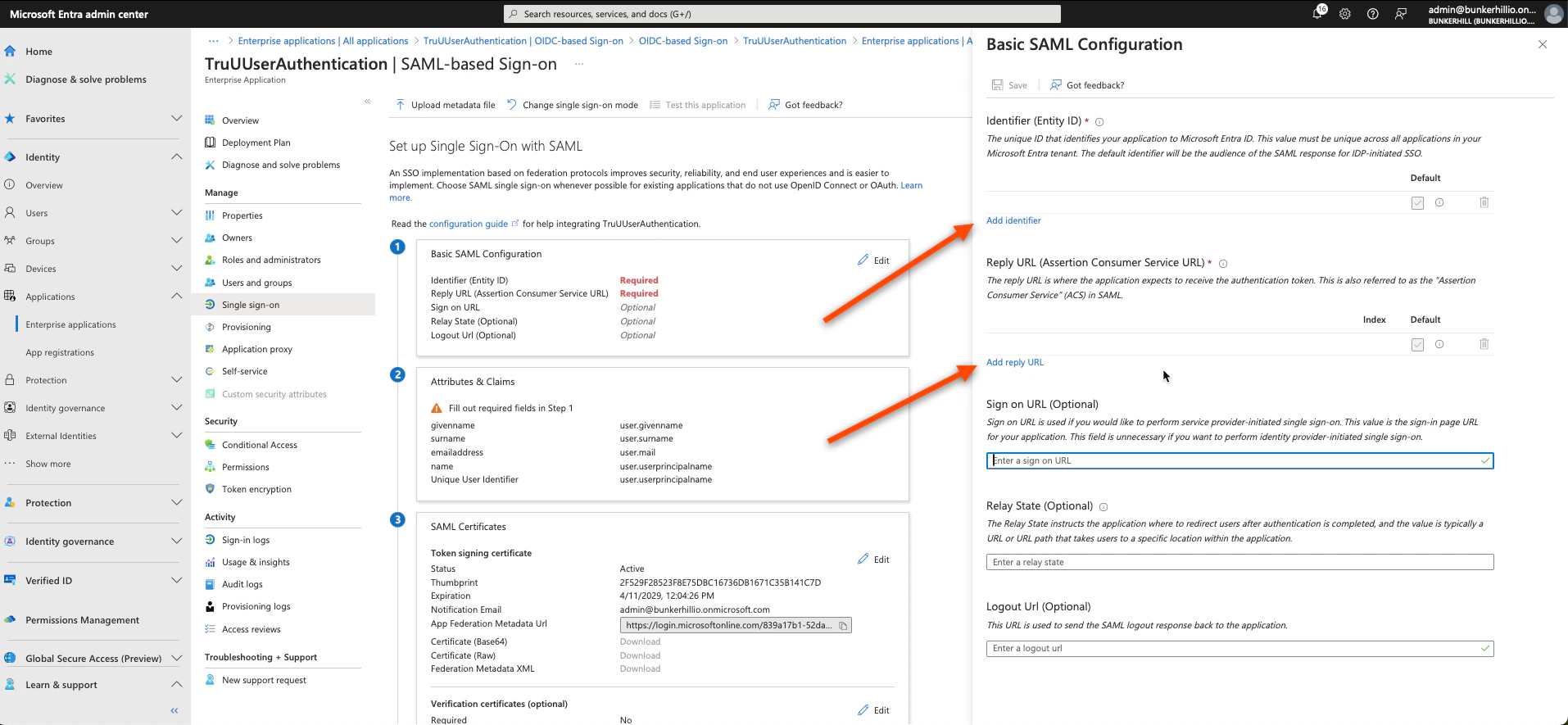
Task: Open the Learn more link
Action: 911,185
